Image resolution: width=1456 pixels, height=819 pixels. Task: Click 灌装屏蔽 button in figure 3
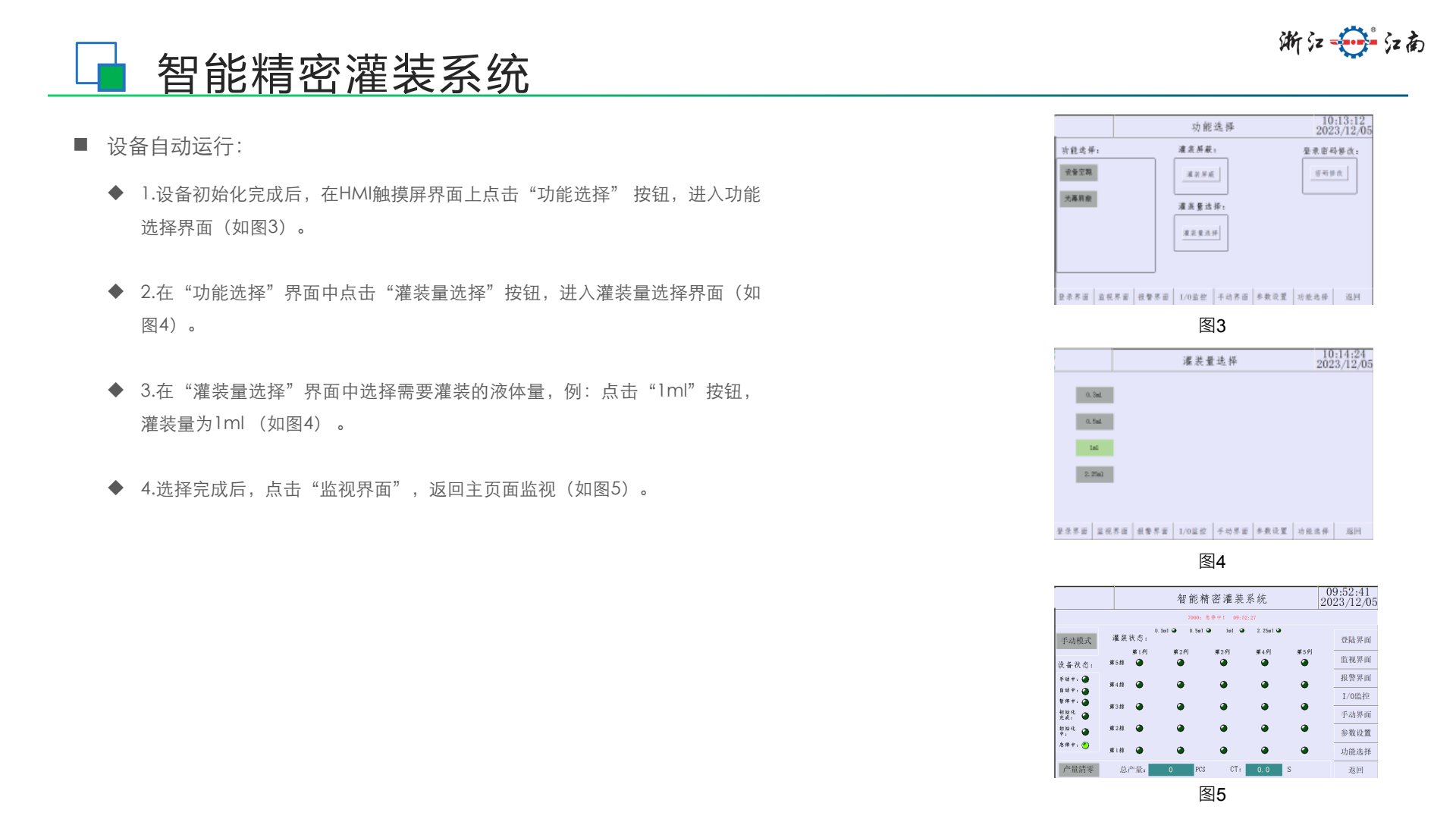(1200, 175)
